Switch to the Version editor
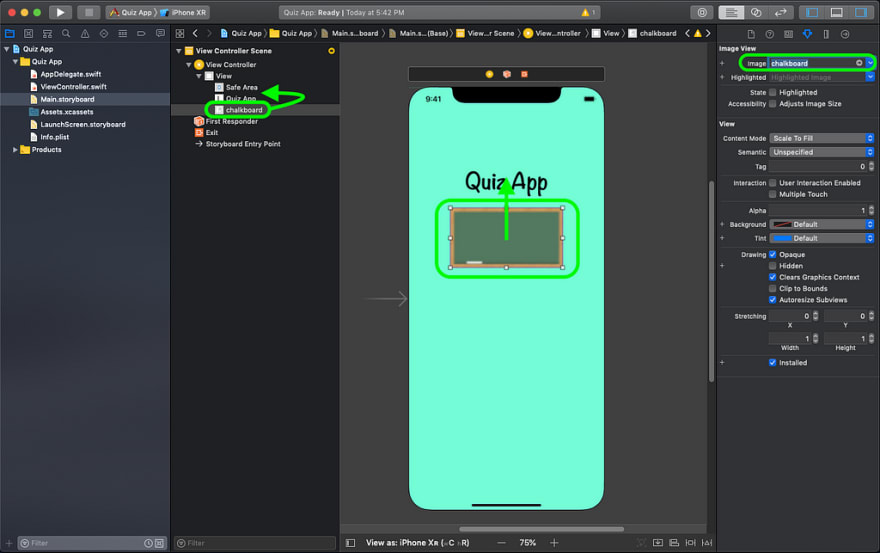 tap(781, 12)
